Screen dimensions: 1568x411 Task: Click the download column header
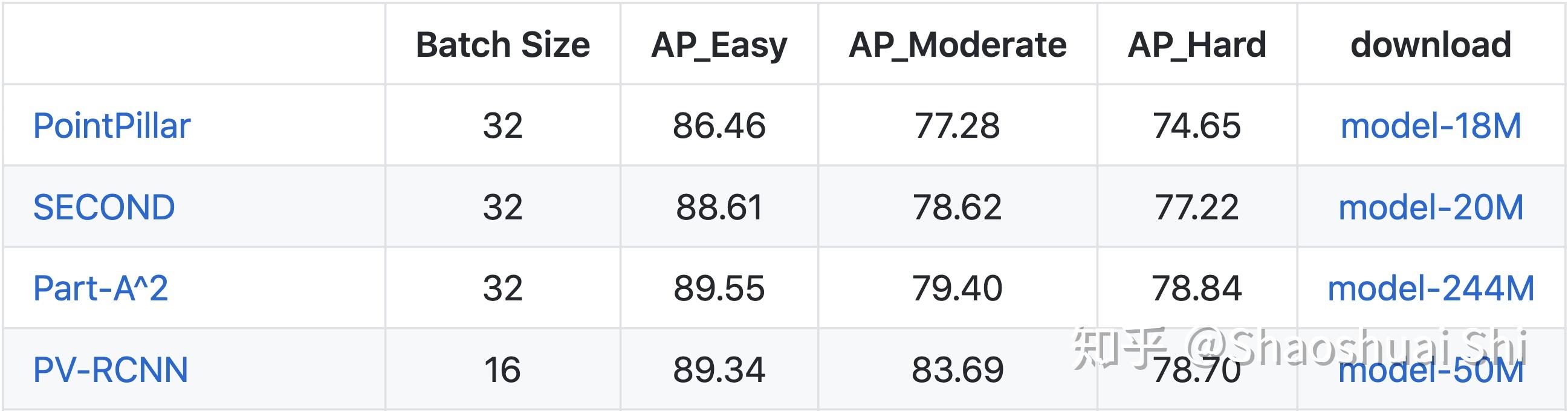pos(1430,45)
